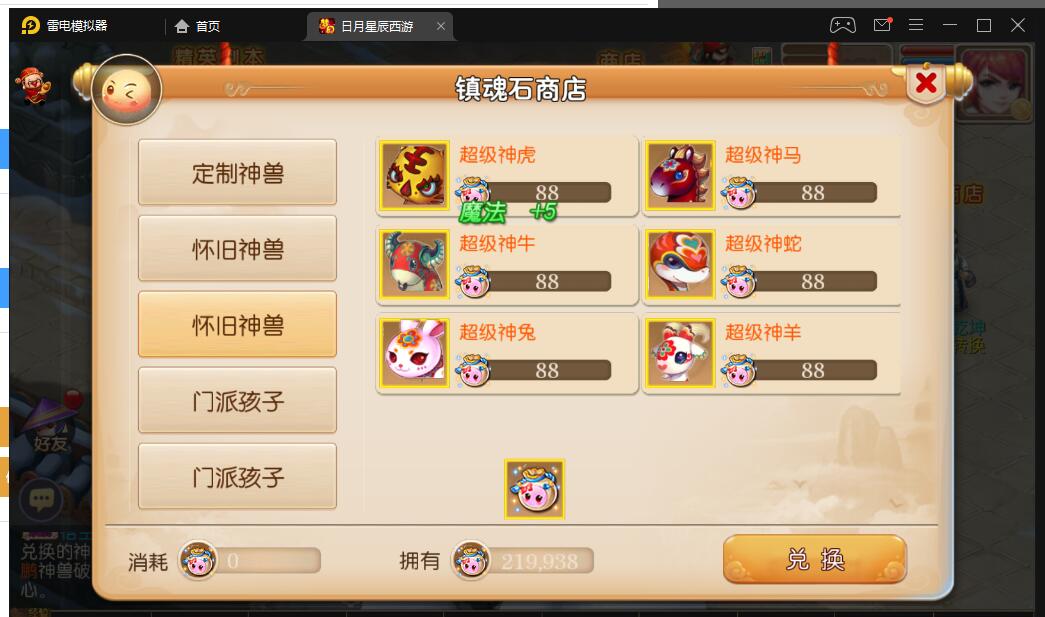The height and width of the screenshot is (617, 1045).
Task: Open the highlighted 怀旧神兽 category
Action: point(237,324)
